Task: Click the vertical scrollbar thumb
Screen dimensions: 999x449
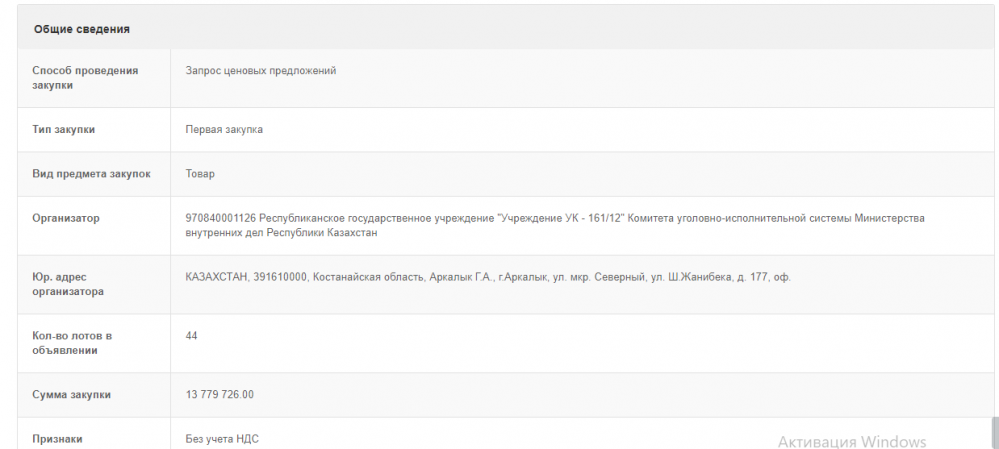Action: [994, 432]
